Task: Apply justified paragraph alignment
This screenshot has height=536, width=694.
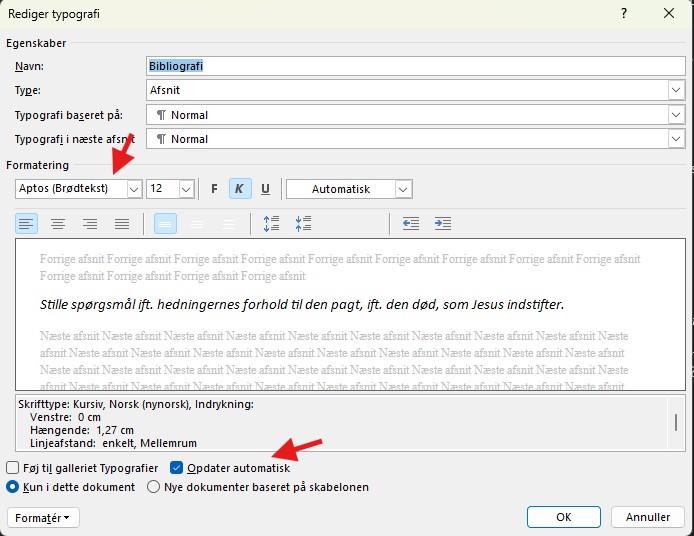Action: (x=122, y=224)
